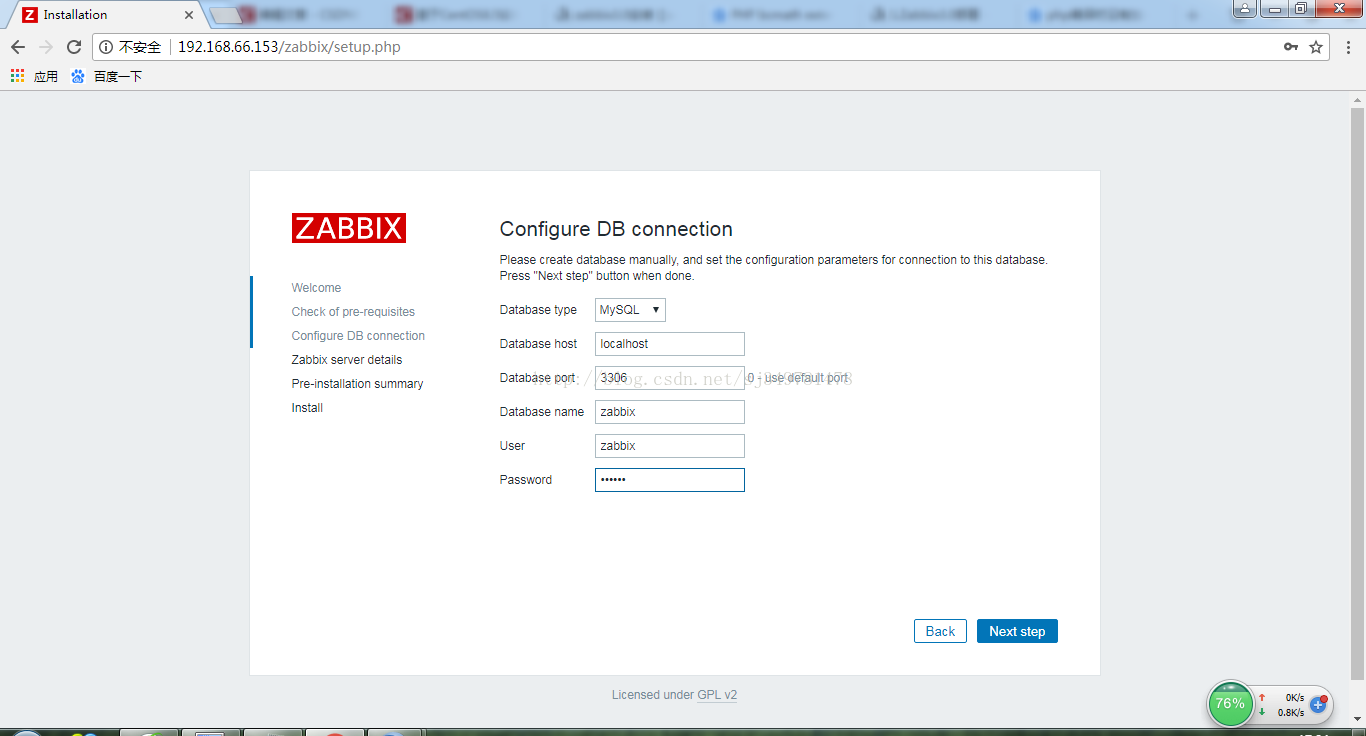
Task: Click the scrollbar up arrow
Action: pos(1357,98)
